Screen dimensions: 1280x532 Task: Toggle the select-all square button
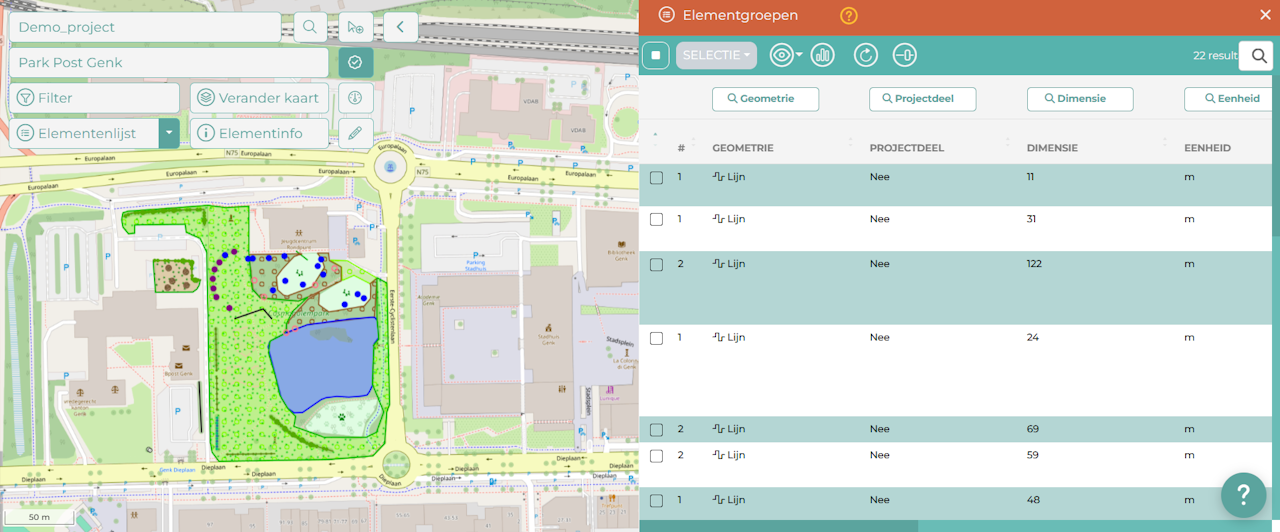click(656, 55)
